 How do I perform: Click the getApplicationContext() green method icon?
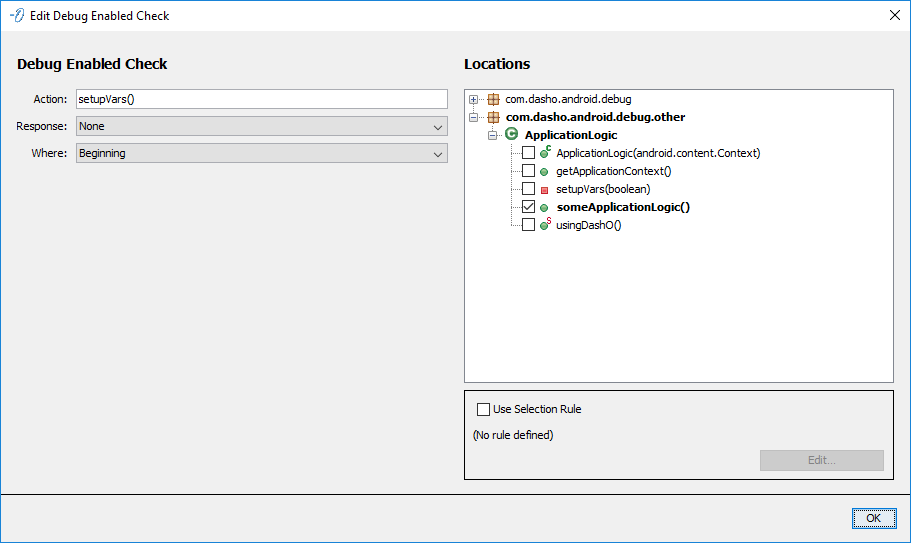pos(544,171)
